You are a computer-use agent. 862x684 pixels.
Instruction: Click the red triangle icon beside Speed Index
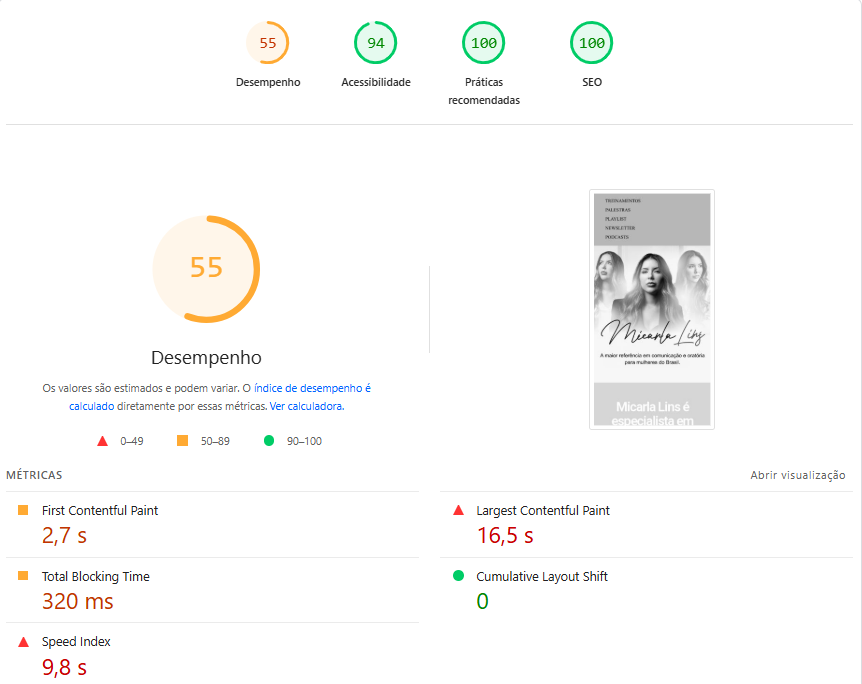pyautogui.click(x=23, y=642)
